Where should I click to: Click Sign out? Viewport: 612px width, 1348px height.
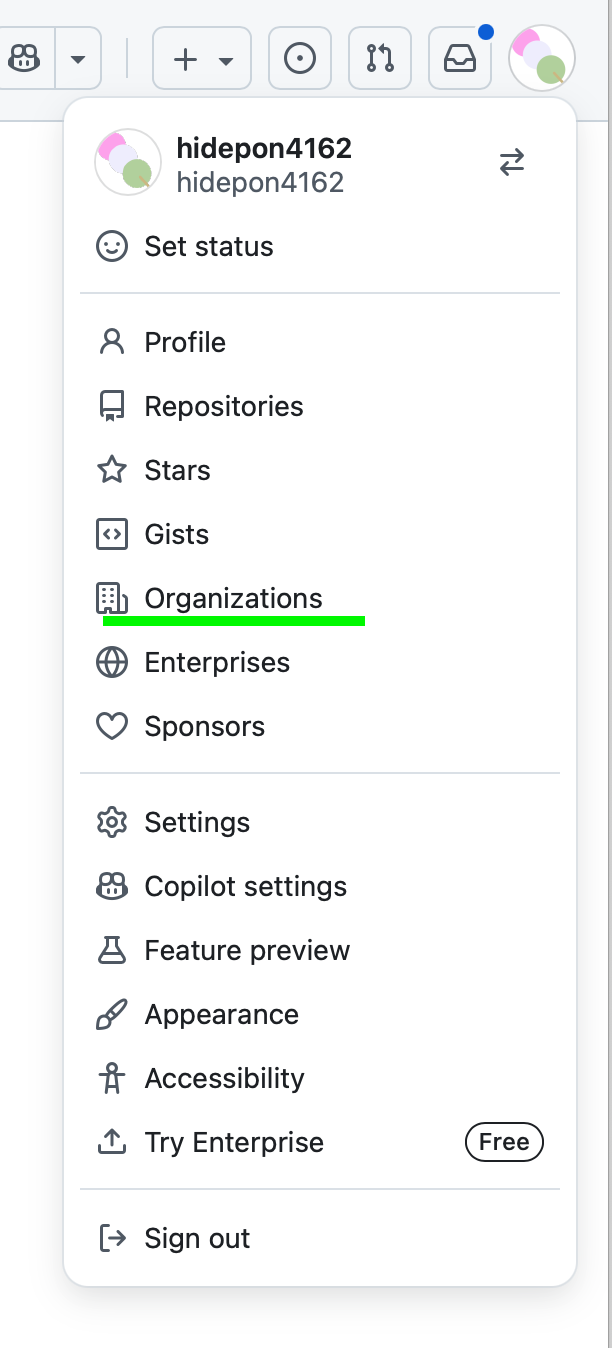tap(197, 1239)
